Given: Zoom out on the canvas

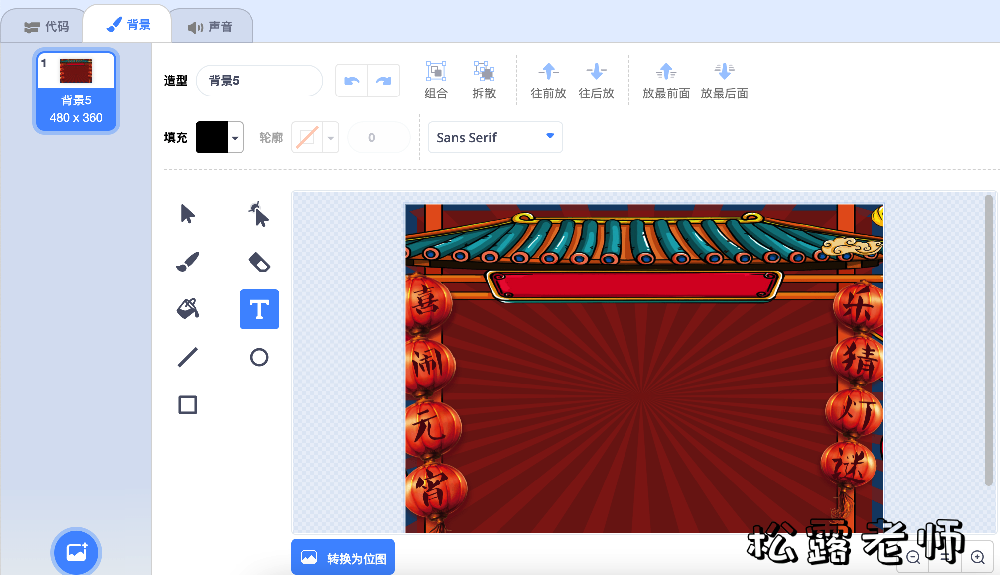Looking at the screenshot, I should [x=913, y=558].
